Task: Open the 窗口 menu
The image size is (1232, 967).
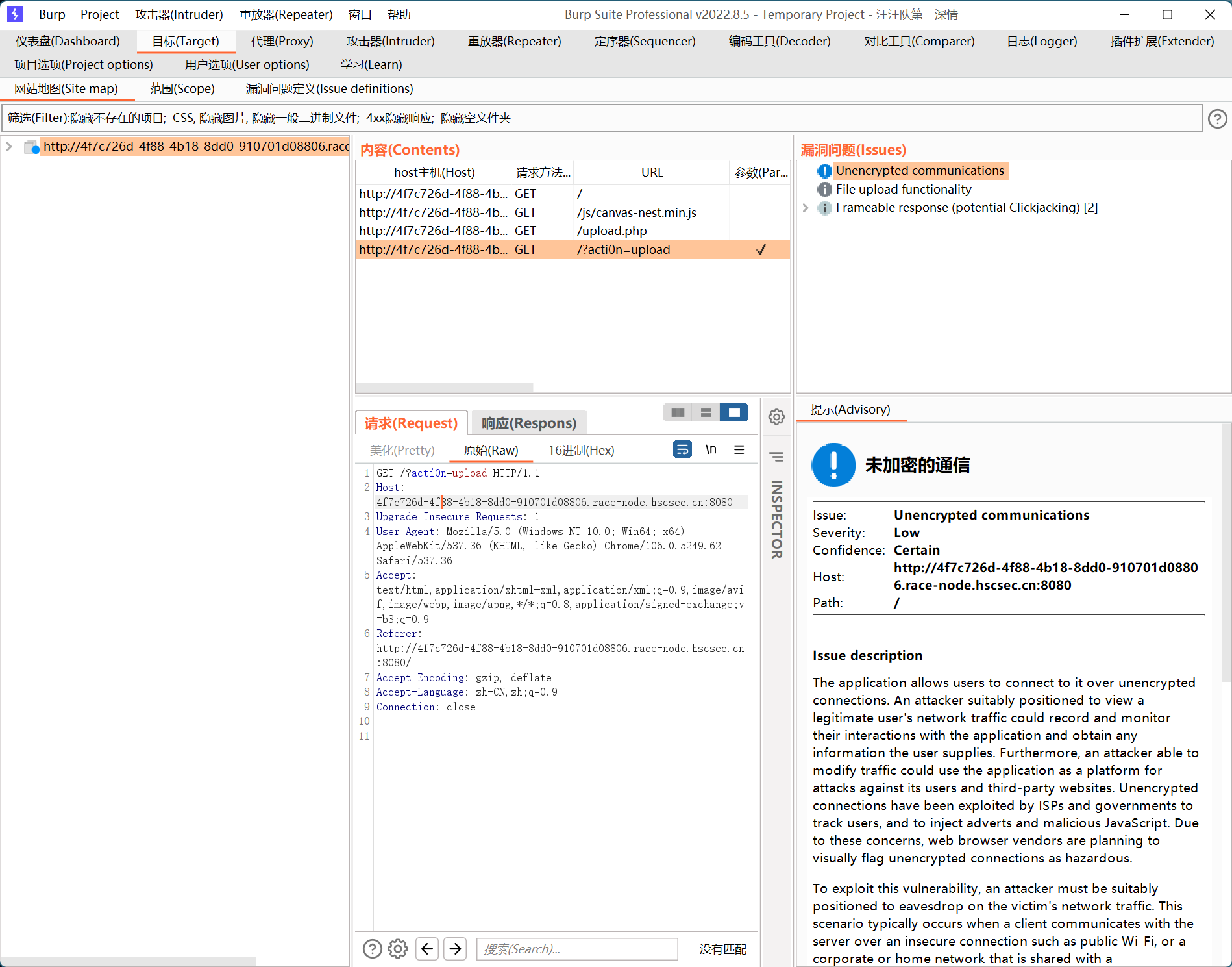Action: point(360,14)
